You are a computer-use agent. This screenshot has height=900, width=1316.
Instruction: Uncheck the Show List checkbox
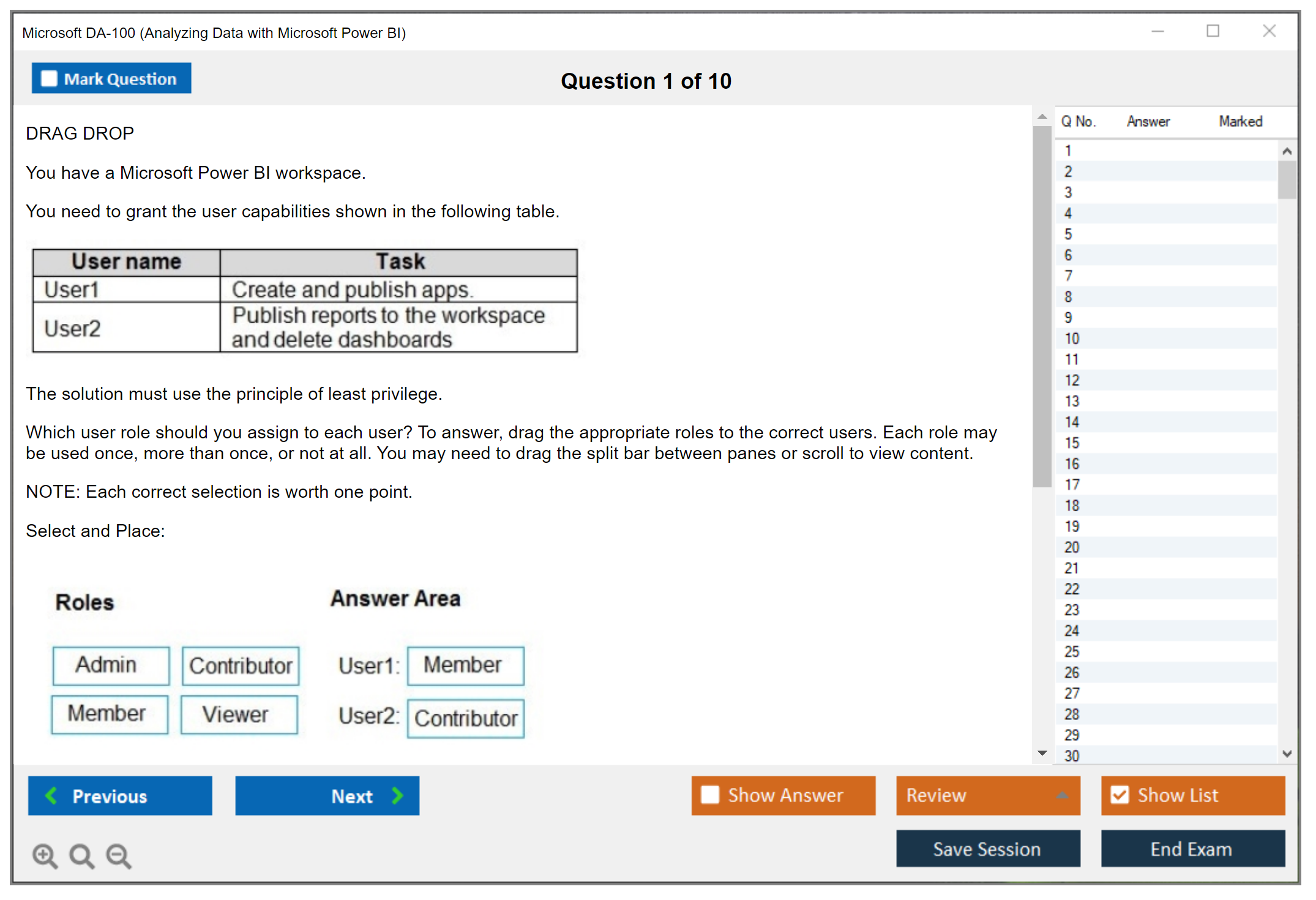pyautogui.click(x=1120, y=795)
